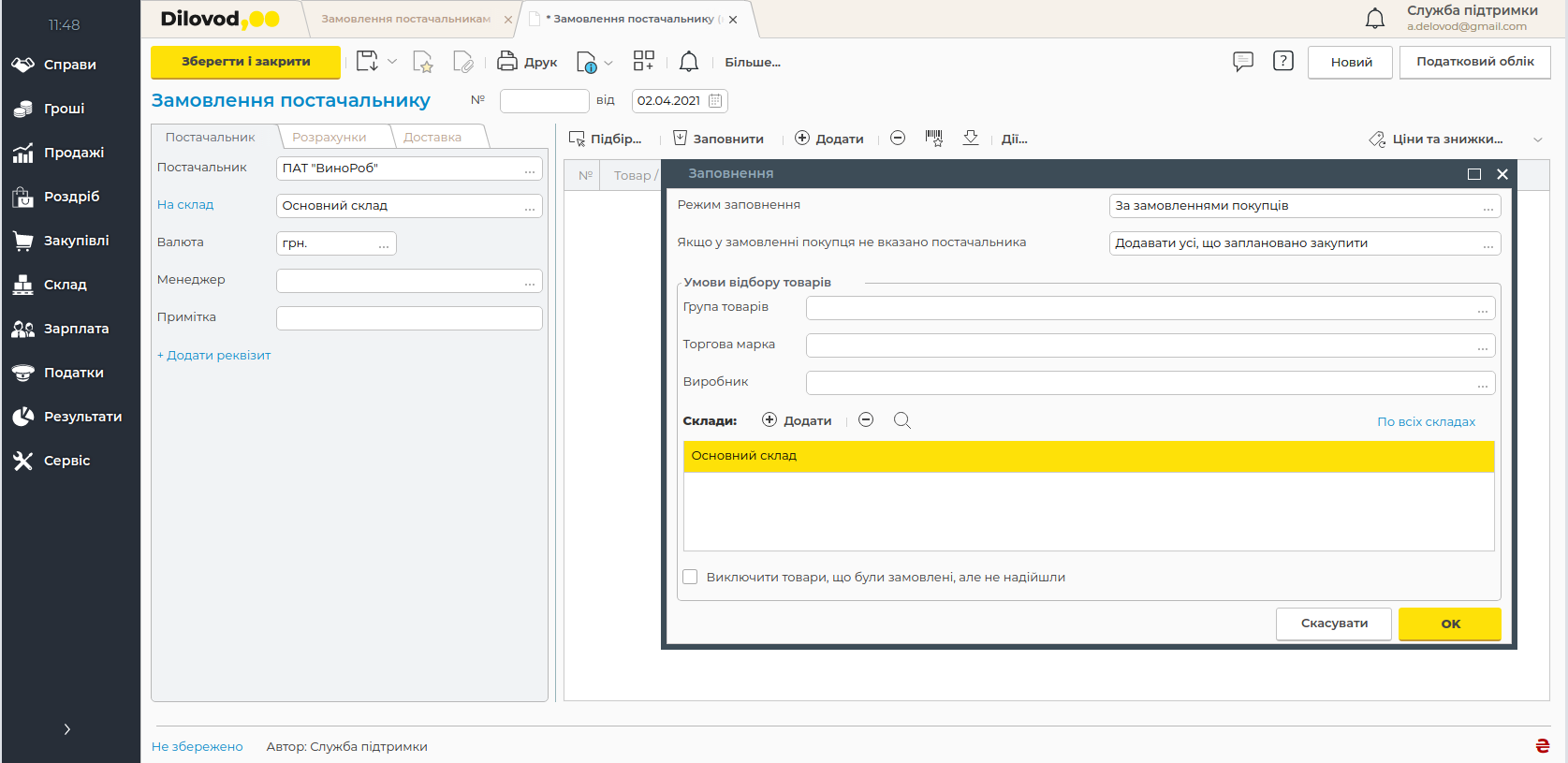Click the Друк printer icon
Screen dimensions: 1568x763
pyautogui.click(x=506, y=62)
